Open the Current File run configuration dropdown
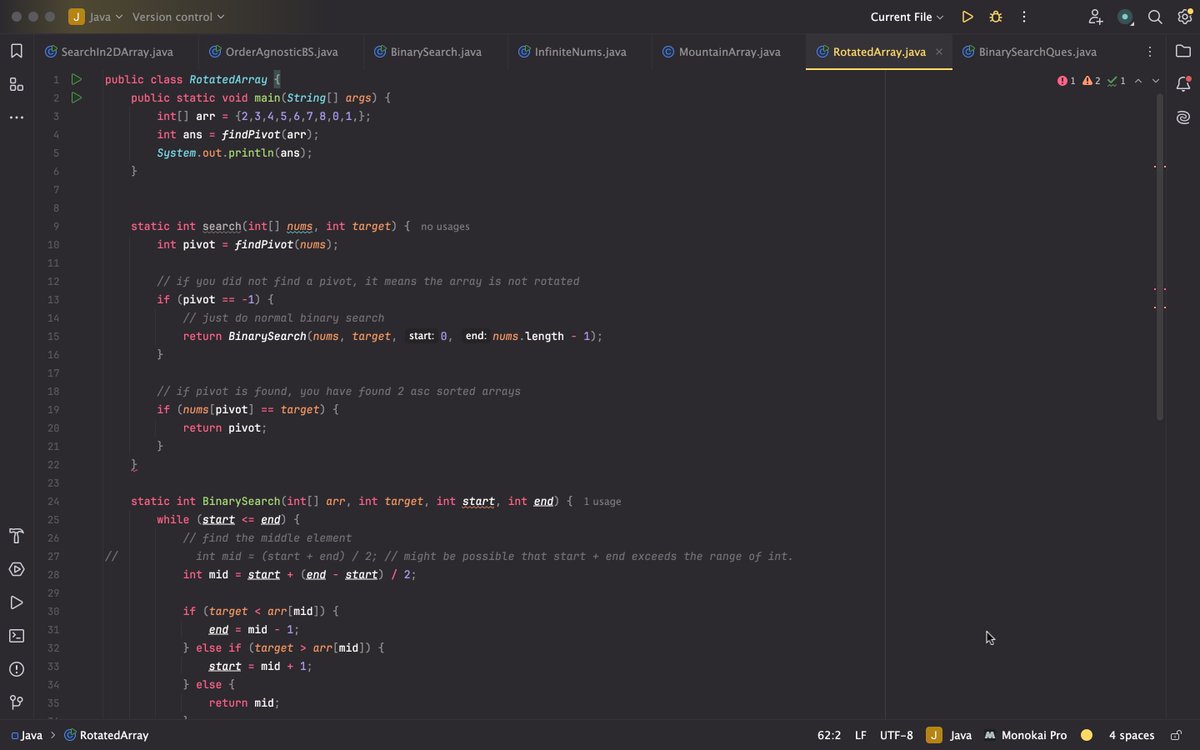The height and width of the screenshot is (750, 1200). pyautogui.click(x=907, y=17)
